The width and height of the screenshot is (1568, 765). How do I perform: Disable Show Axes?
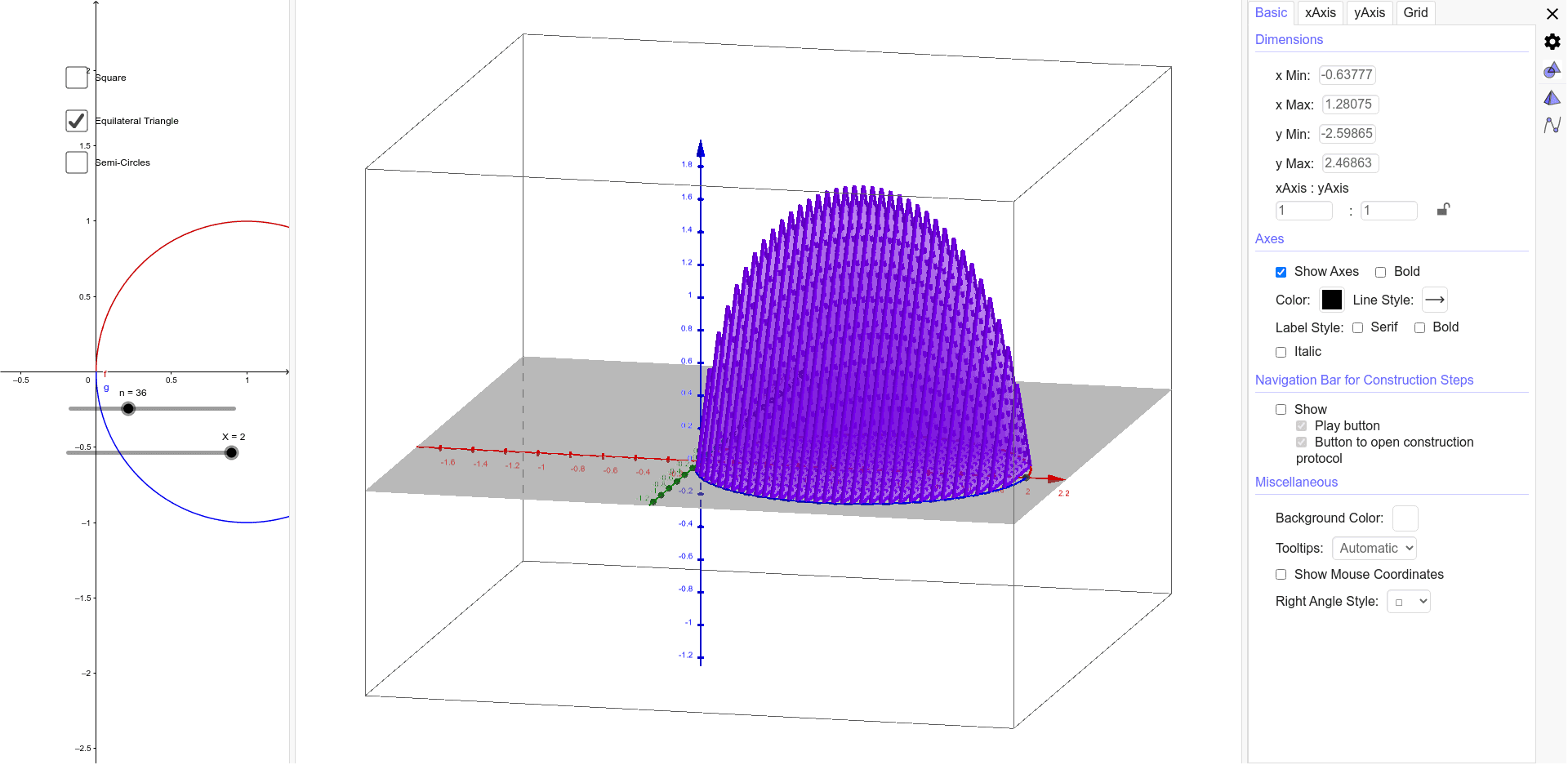[x=1281, y=271]
